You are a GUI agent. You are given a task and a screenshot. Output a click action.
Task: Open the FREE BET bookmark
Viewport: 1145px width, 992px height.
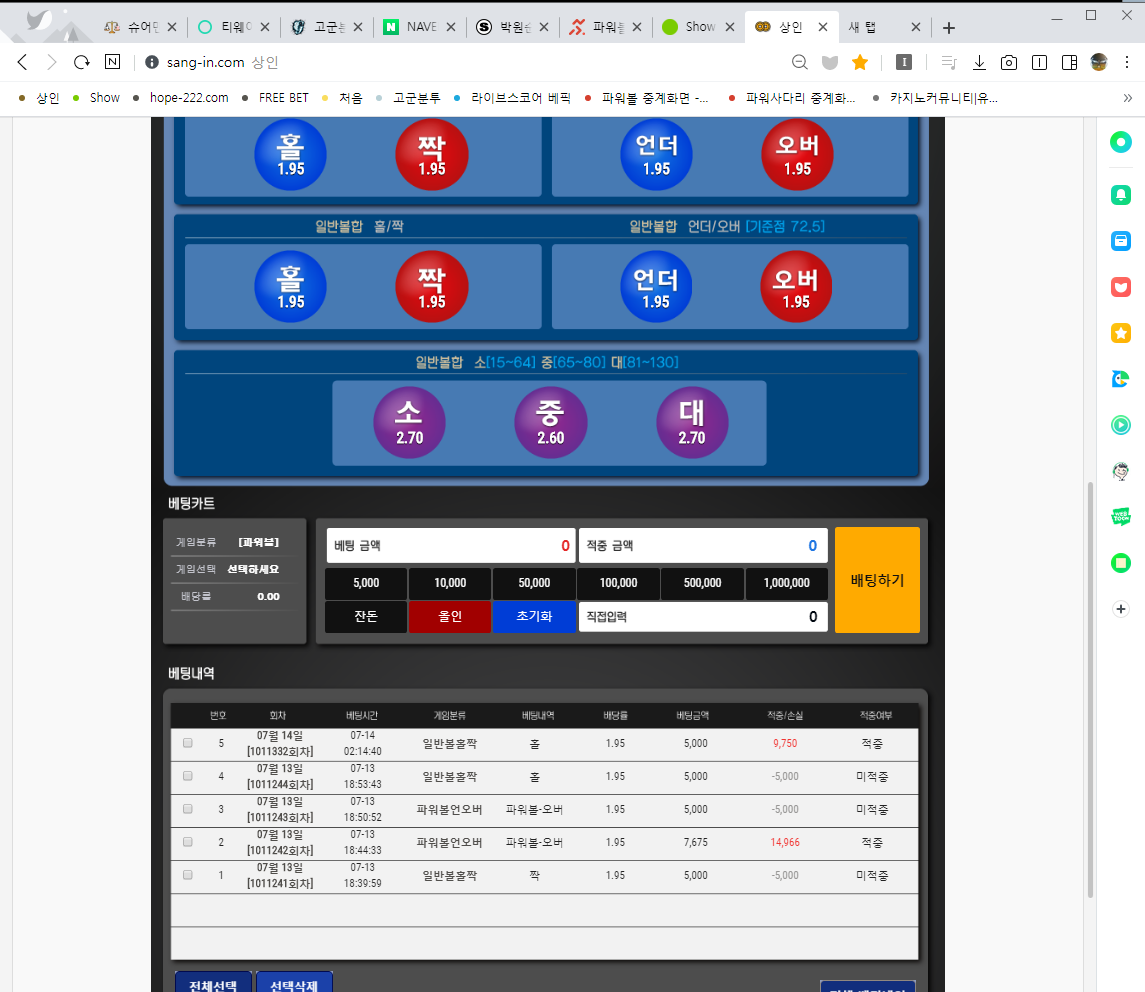tap(283, 98)
